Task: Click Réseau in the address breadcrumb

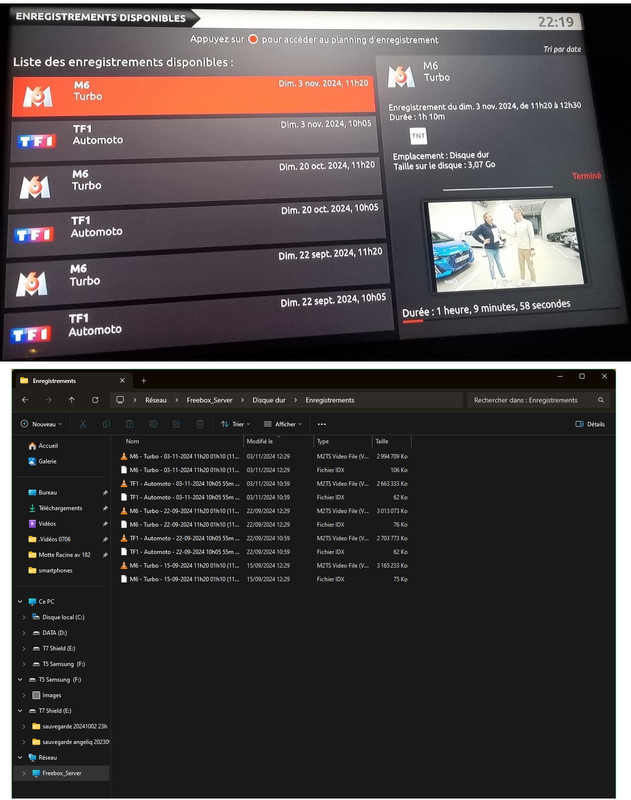Action: click(x=156, y=400)
